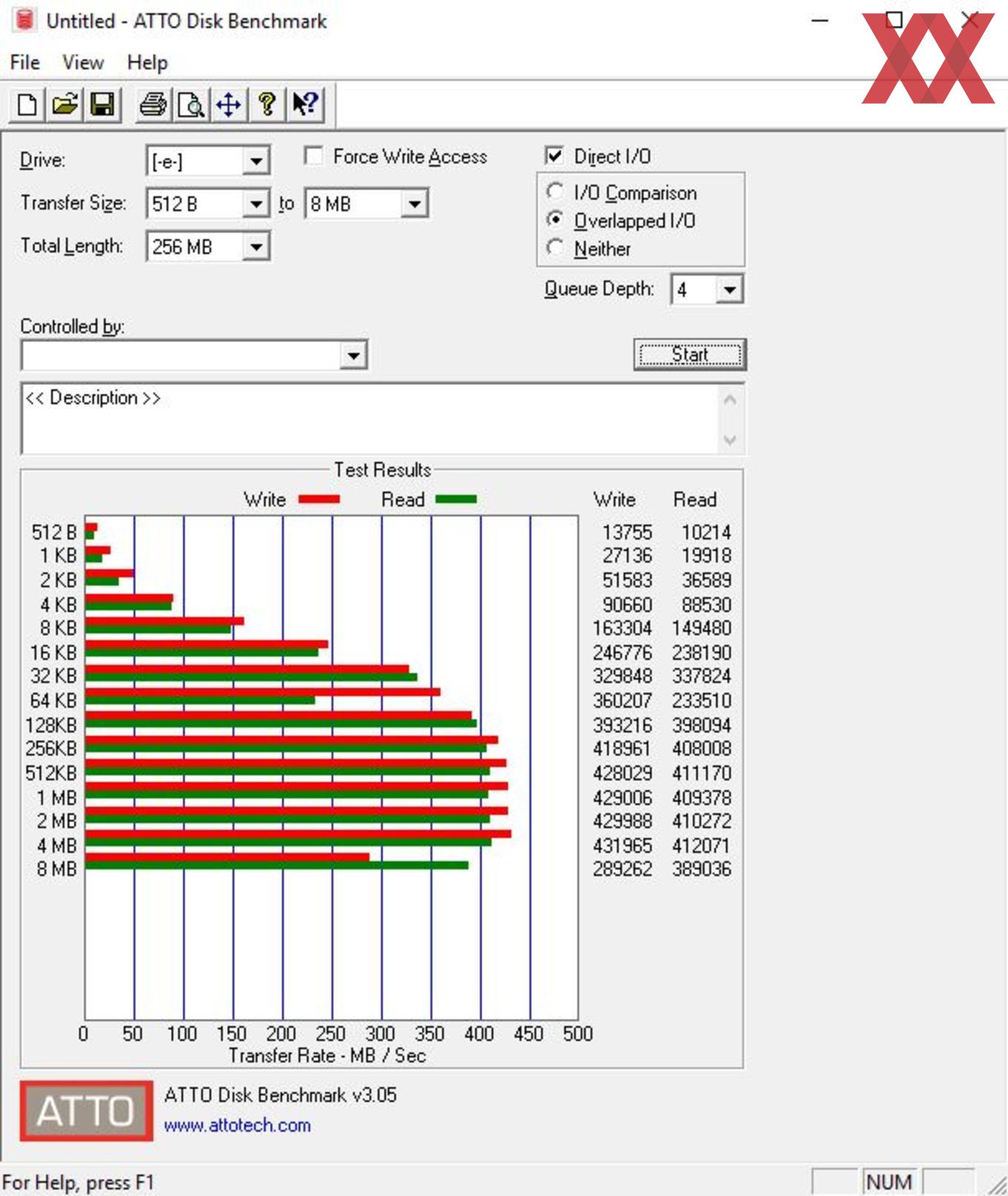Click the 8 MB read value 389036
The width and height of the screenshot is (1008, 1196).
point(701,868)
